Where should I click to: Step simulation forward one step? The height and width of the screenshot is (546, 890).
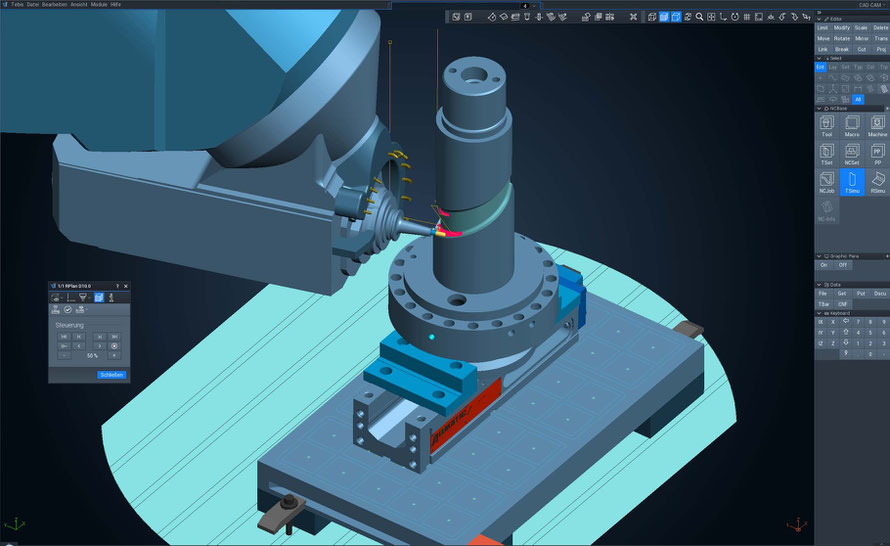[x=100, y=337]
